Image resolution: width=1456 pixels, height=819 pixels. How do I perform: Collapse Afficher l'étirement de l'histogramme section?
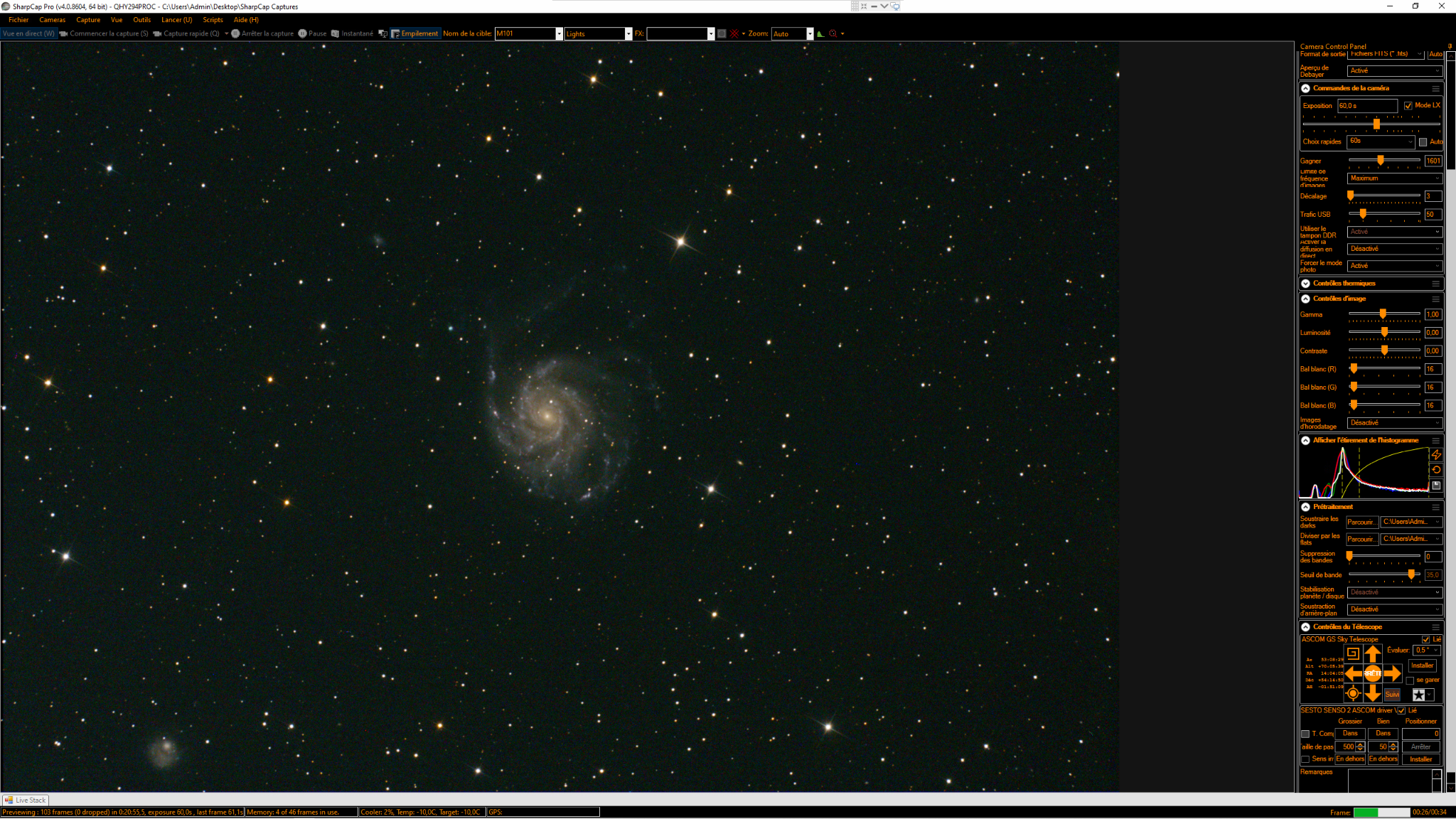(x=1306, y=441)
